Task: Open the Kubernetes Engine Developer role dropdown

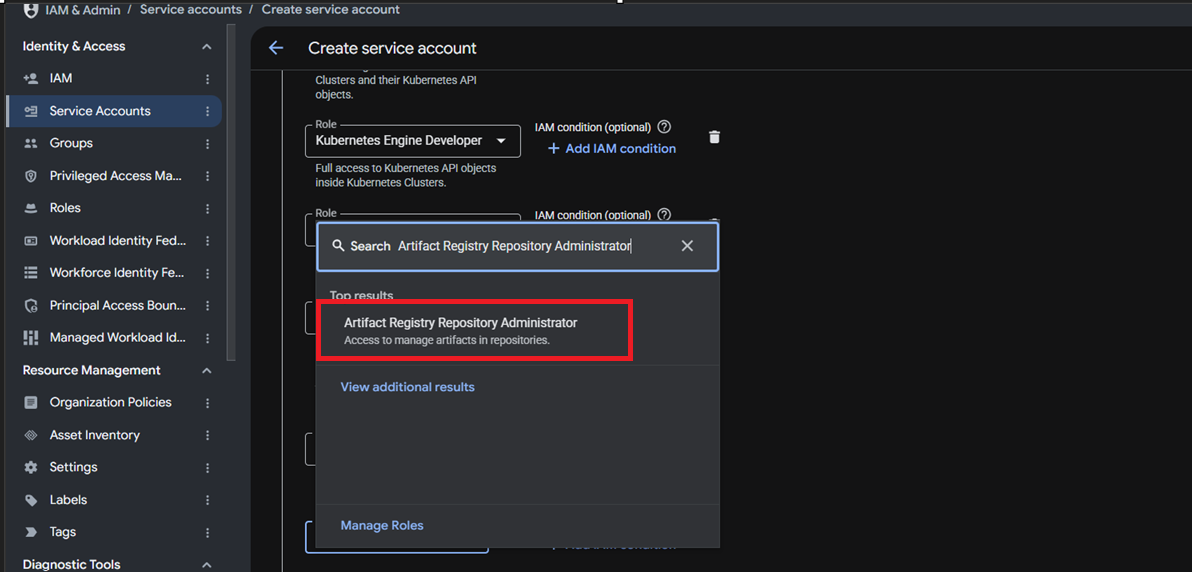Action: [x=412, y=141]
